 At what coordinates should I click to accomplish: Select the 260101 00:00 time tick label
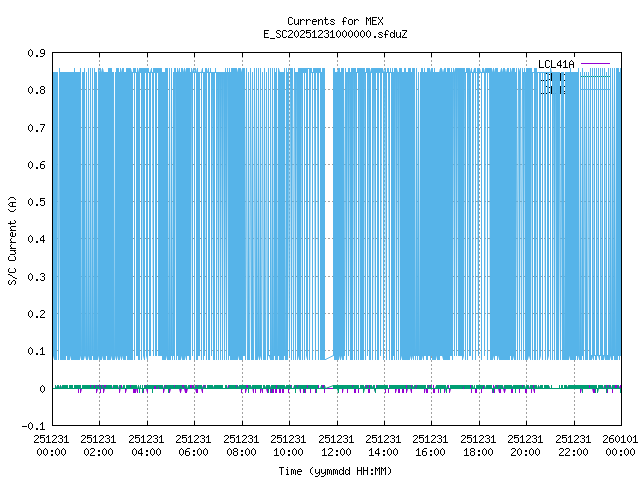[x=620, y=445]
